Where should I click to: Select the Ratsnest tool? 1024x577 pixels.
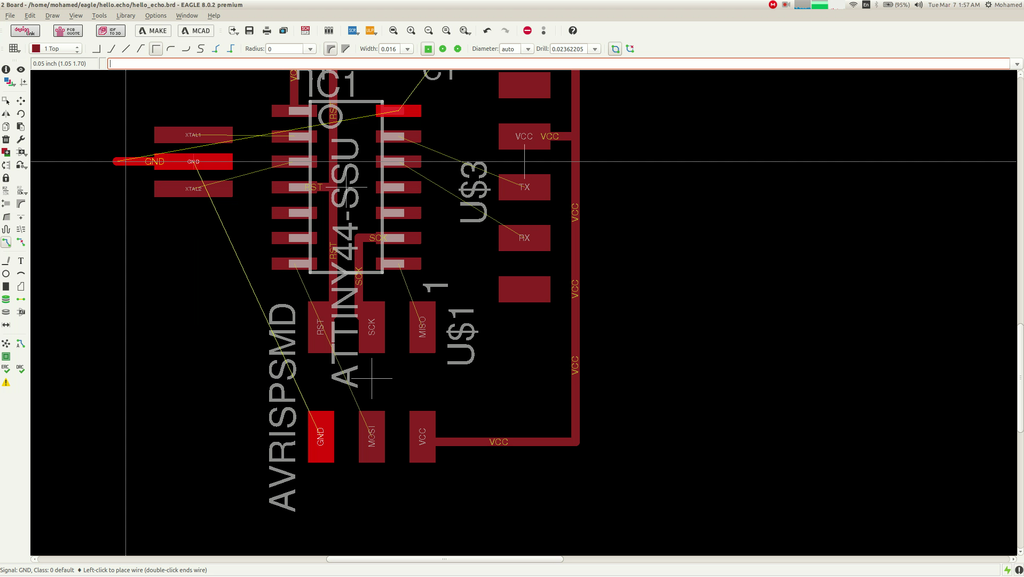point(6,343)
